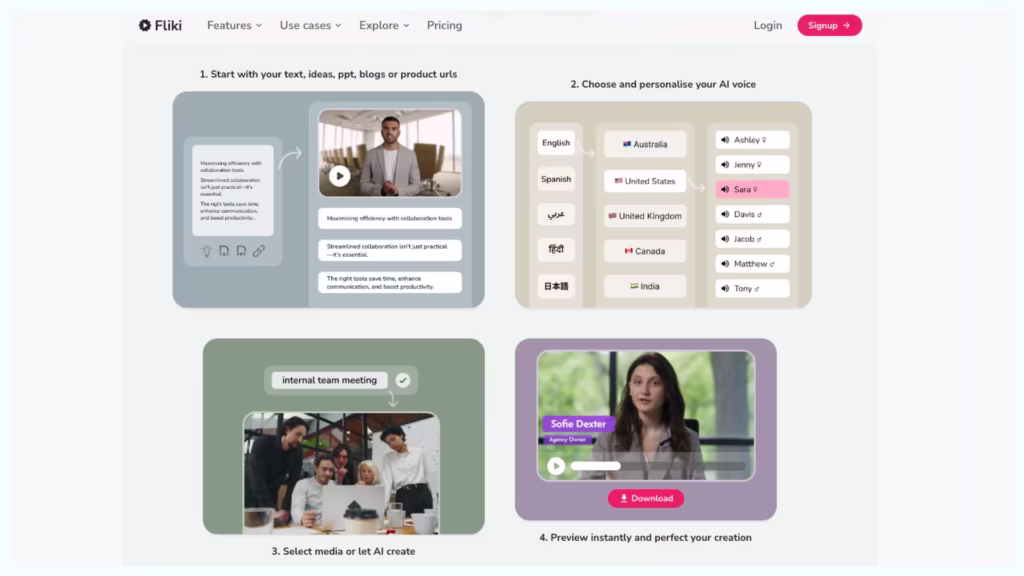1024x576 pixels.
Task: Play Ashley voice speaker icon
Action: pos(725,140)
